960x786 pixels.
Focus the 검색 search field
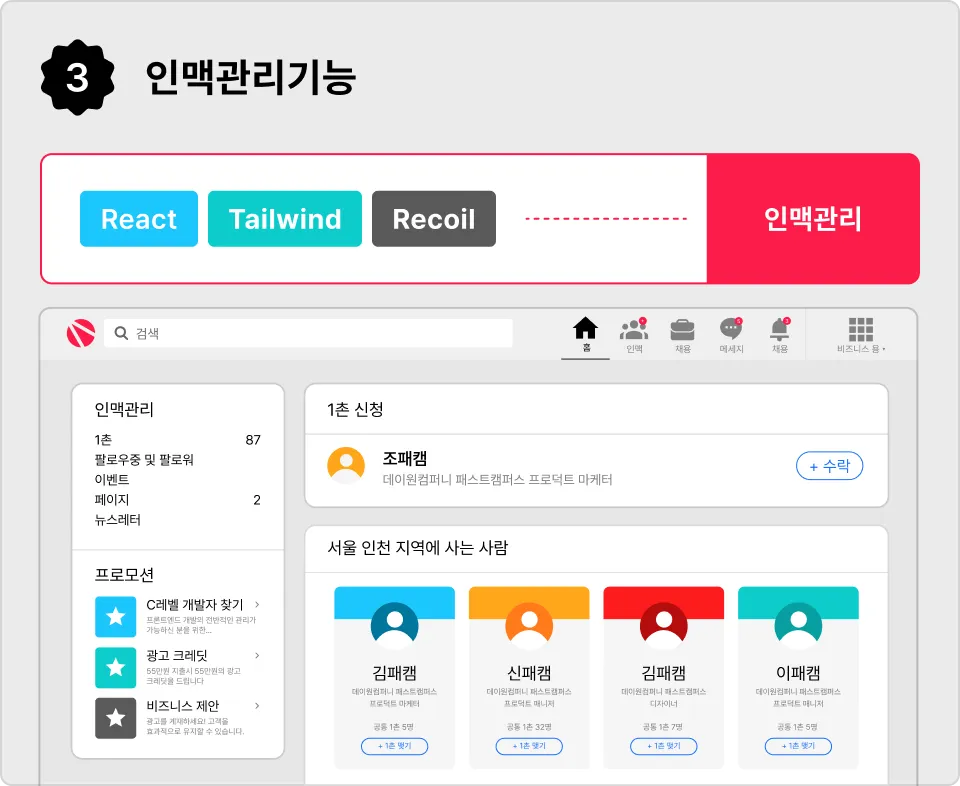point(308,333)
